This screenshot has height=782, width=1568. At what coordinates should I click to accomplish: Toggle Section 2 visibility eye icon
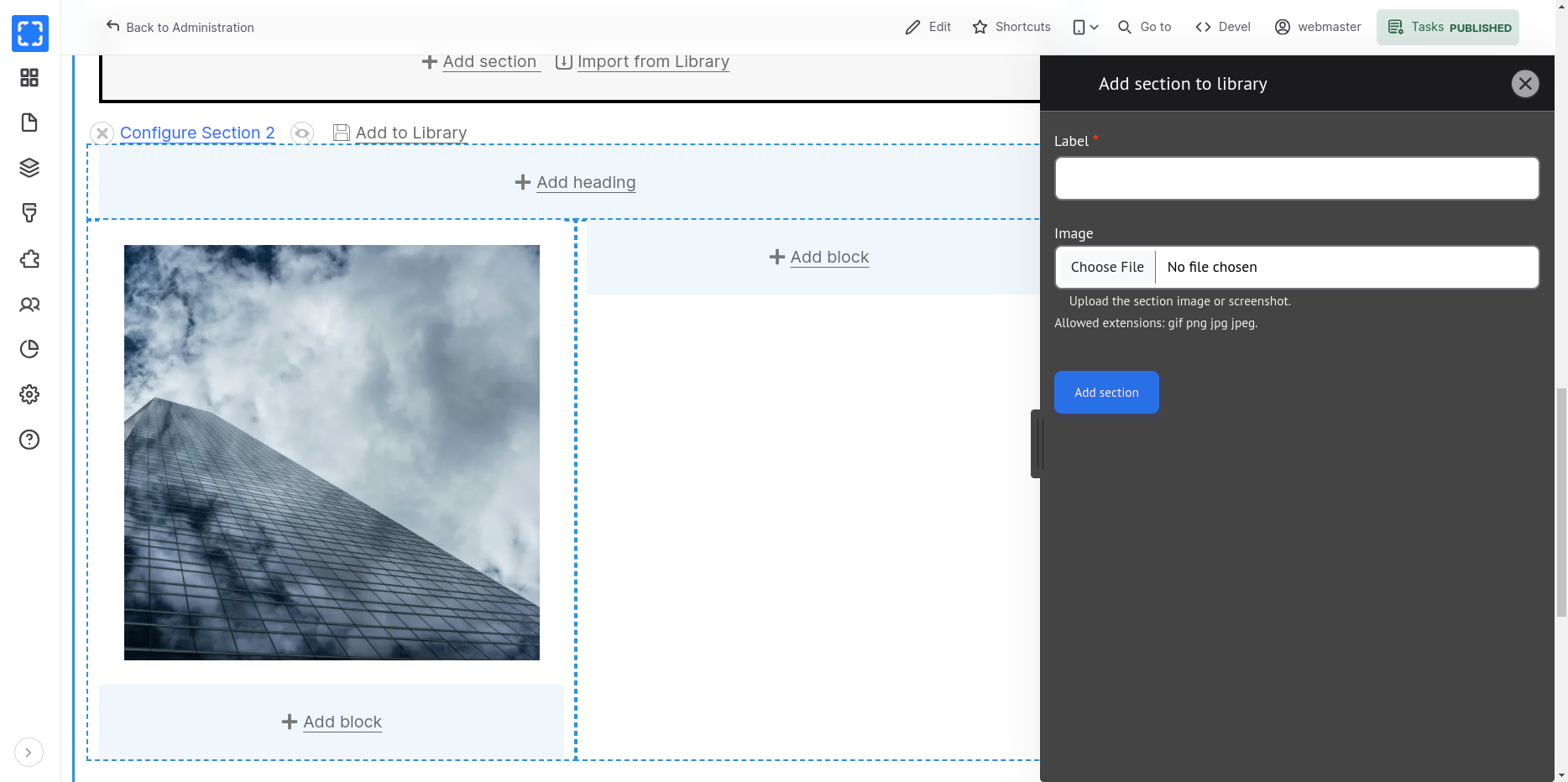[x=302, y=133]
